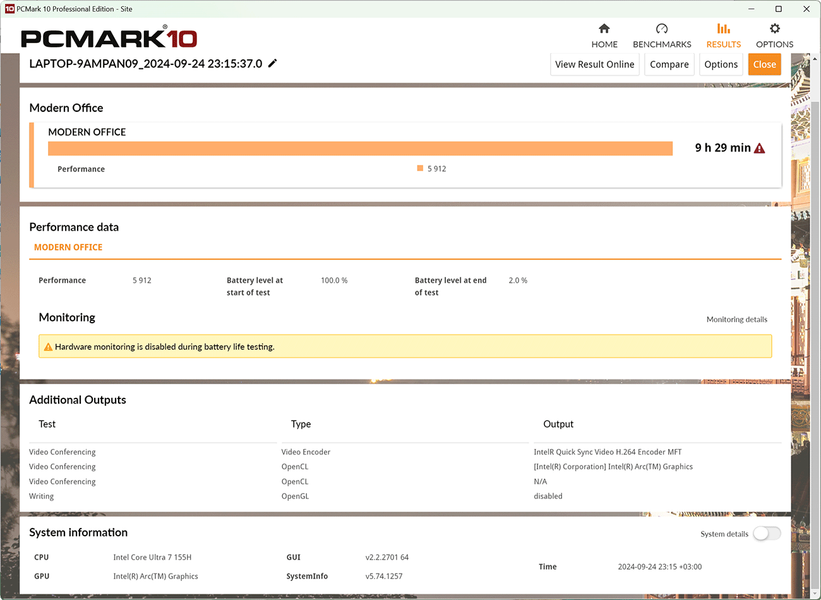Click the OpenGL type cell

pos(295,496)
